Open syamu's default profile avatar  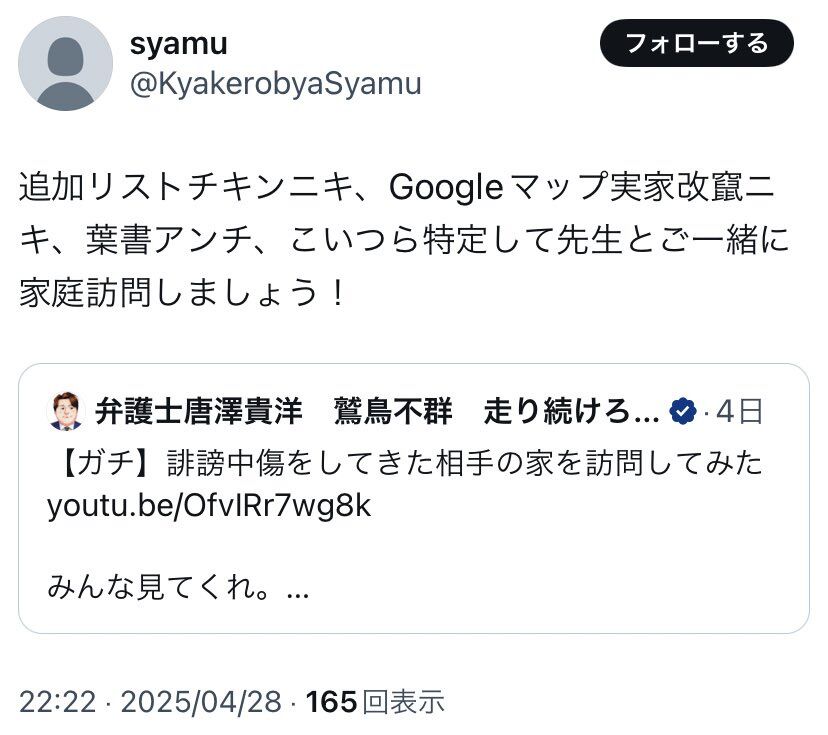[x=65, y=63]
